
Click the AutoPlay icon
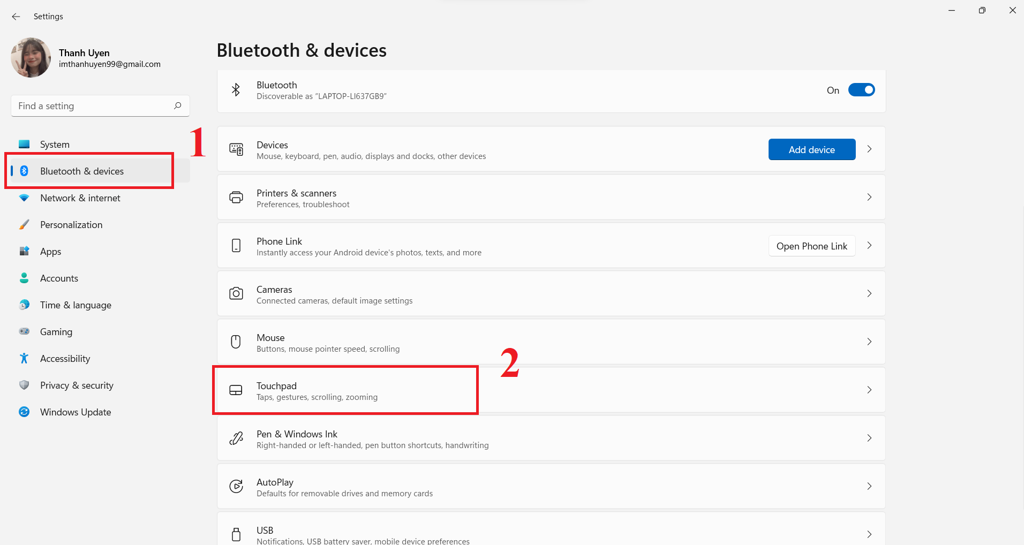pos(236,486)
